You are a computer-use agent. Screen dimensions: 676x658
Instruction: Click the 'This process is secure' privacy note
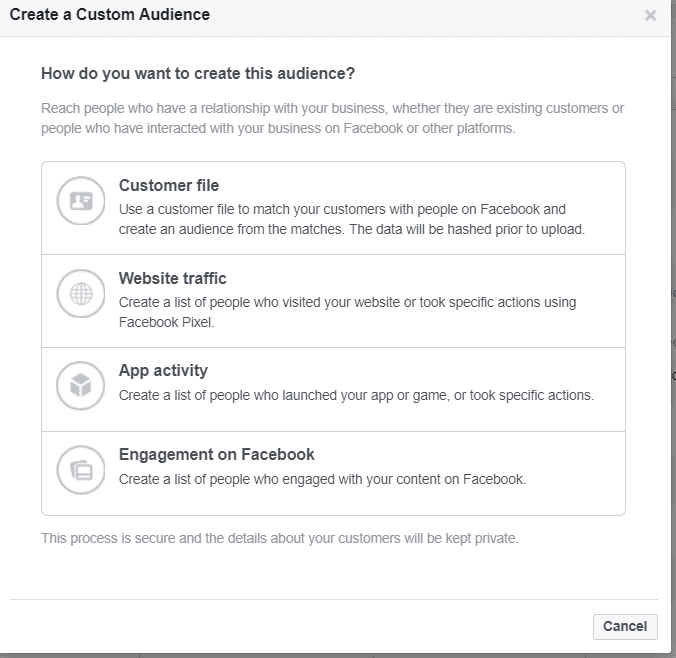tap(279, 538)
